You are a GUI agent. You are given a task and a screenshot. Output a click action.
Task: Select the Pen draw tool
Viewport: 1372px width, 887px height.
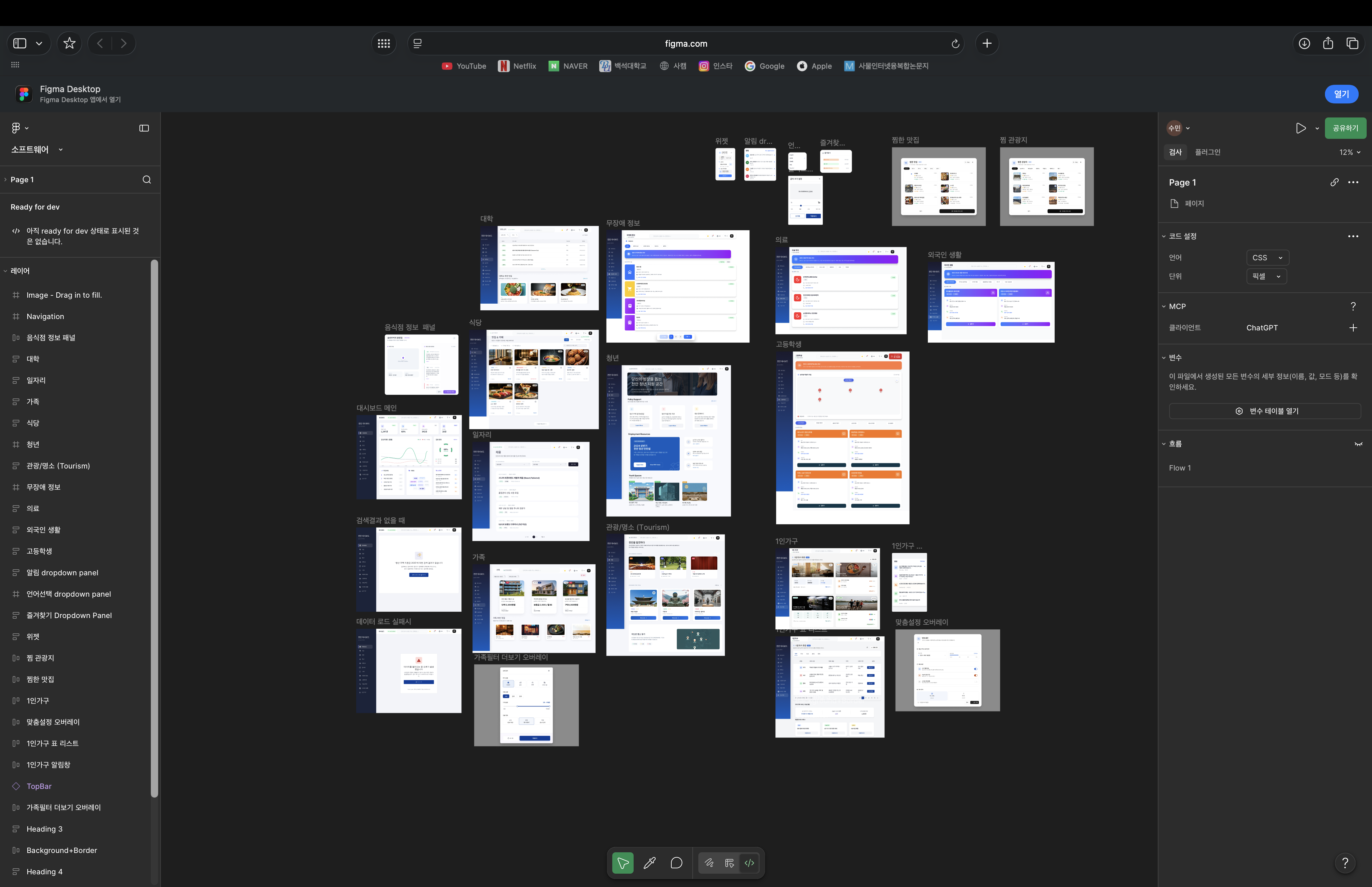coord(649,863)
